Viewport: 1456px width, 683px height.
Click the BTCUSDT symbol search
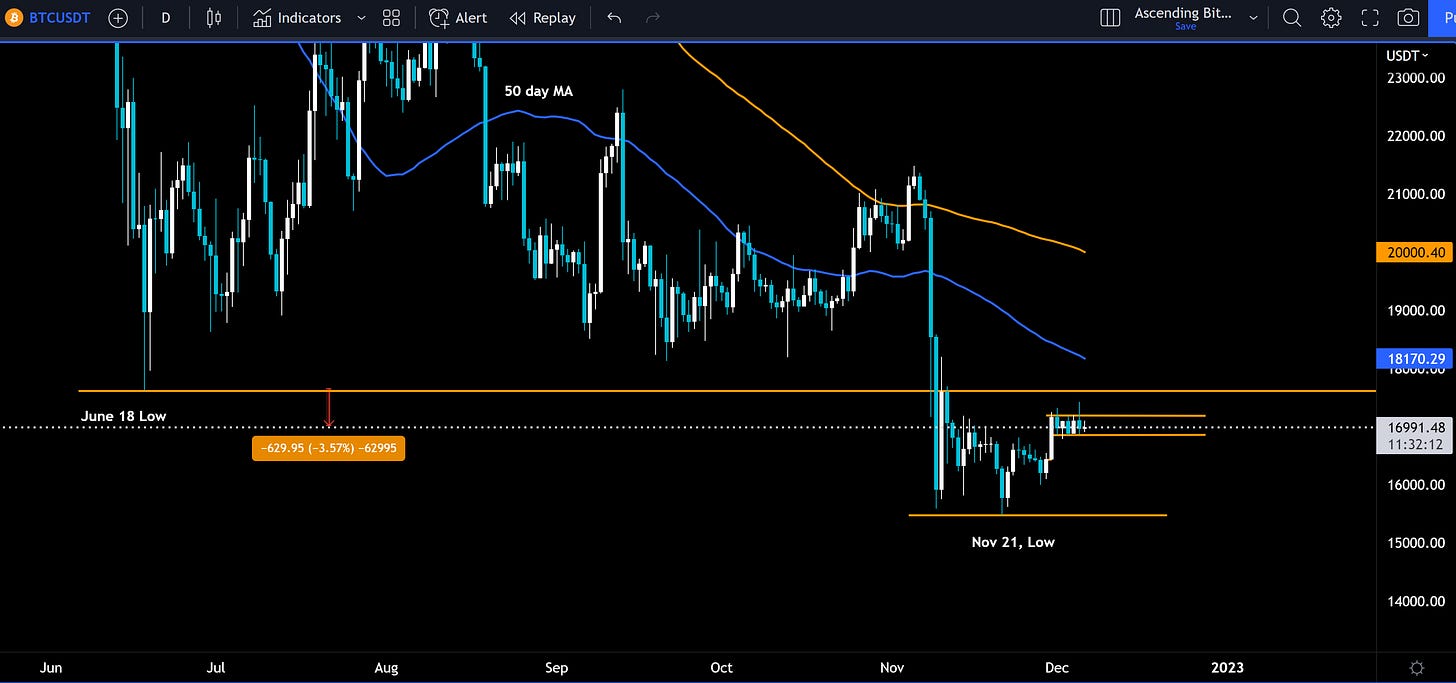(x=49, y=18)
